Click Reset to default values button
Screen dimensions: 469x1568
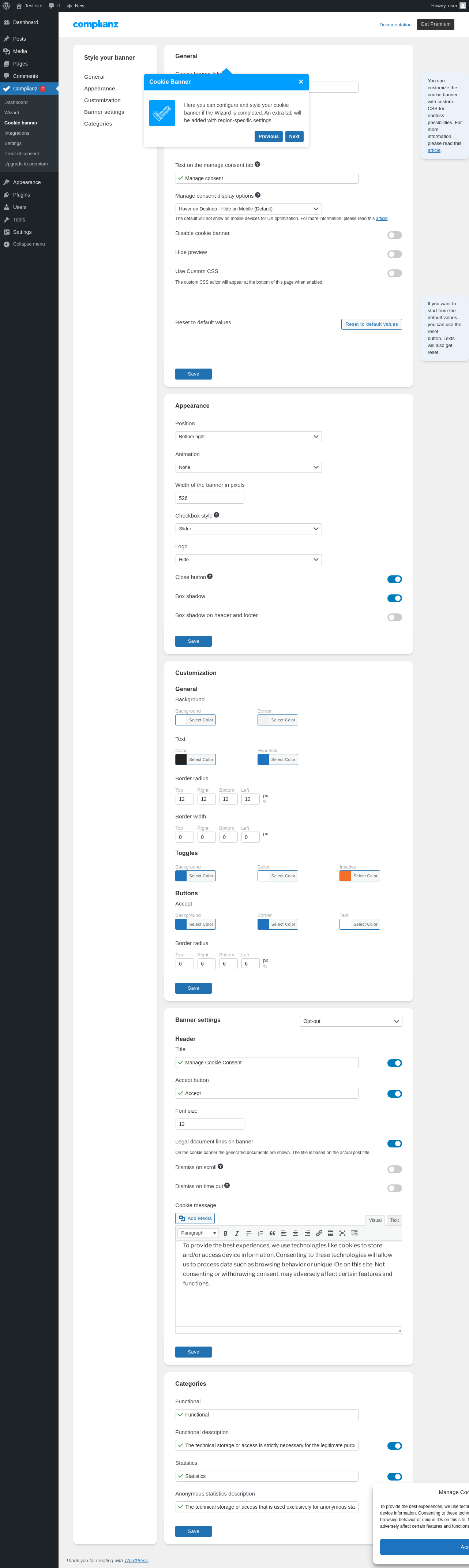372,324
